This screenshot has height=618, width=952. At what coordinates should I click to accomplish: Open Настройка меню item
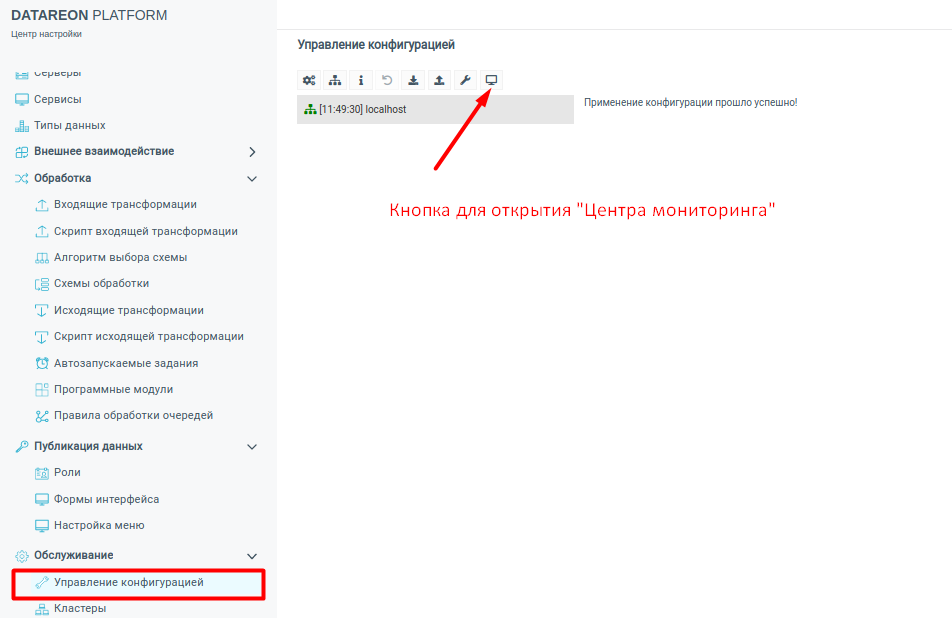[x=99, y=525]
